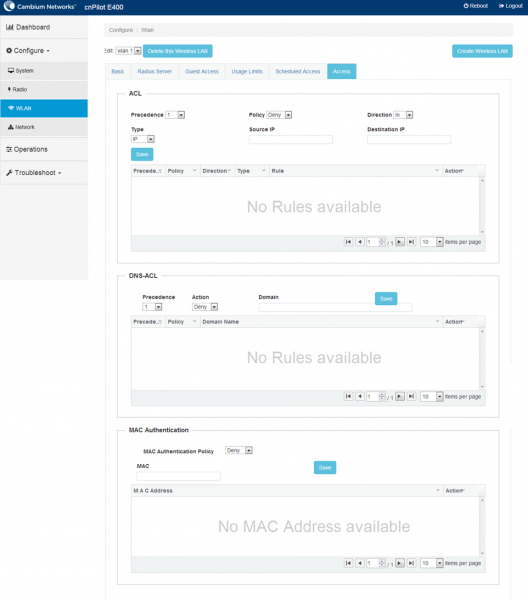Click Delete this Wireless LAN button
This screenshot has height=600, width=528.
pos(178,51)
